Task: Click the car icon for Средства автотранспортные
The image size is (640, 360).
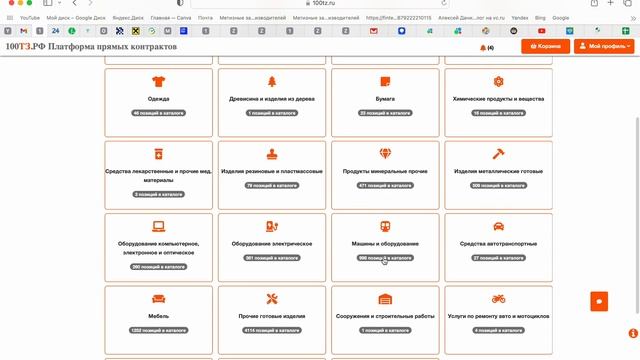Action: (498, 226)
